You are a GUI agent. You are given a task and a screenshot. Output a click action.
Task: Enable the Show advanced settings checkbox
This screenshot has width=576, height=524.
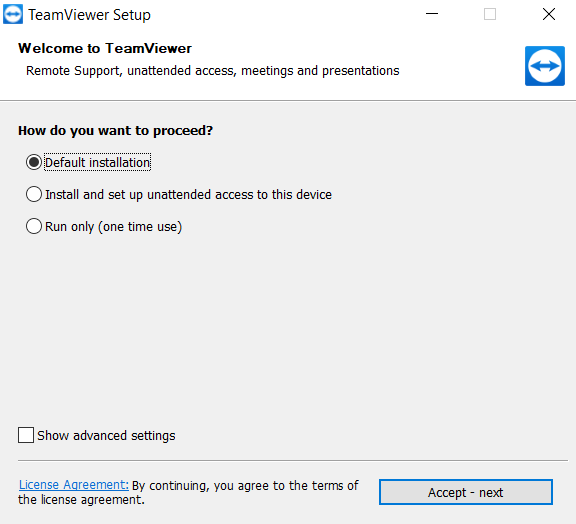(26, 435)
